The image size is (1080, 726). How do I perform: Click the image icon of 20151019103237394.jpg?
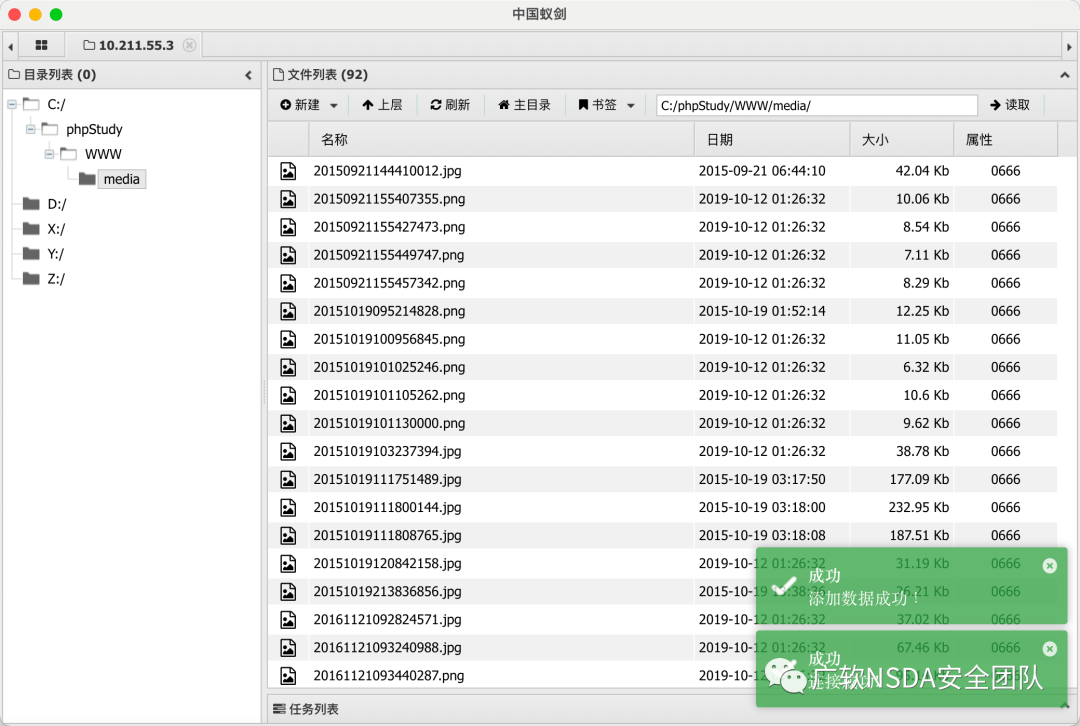tap(288, 451)
